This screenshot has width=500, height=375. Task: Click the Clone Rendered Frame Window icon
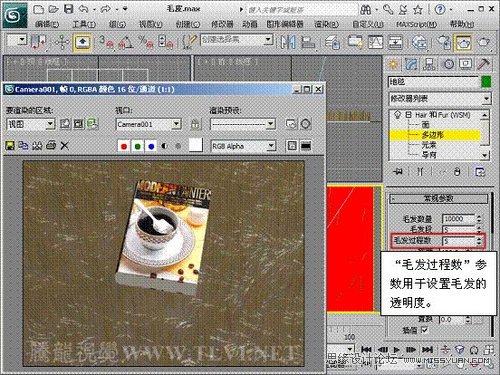(x=37, y=145)
